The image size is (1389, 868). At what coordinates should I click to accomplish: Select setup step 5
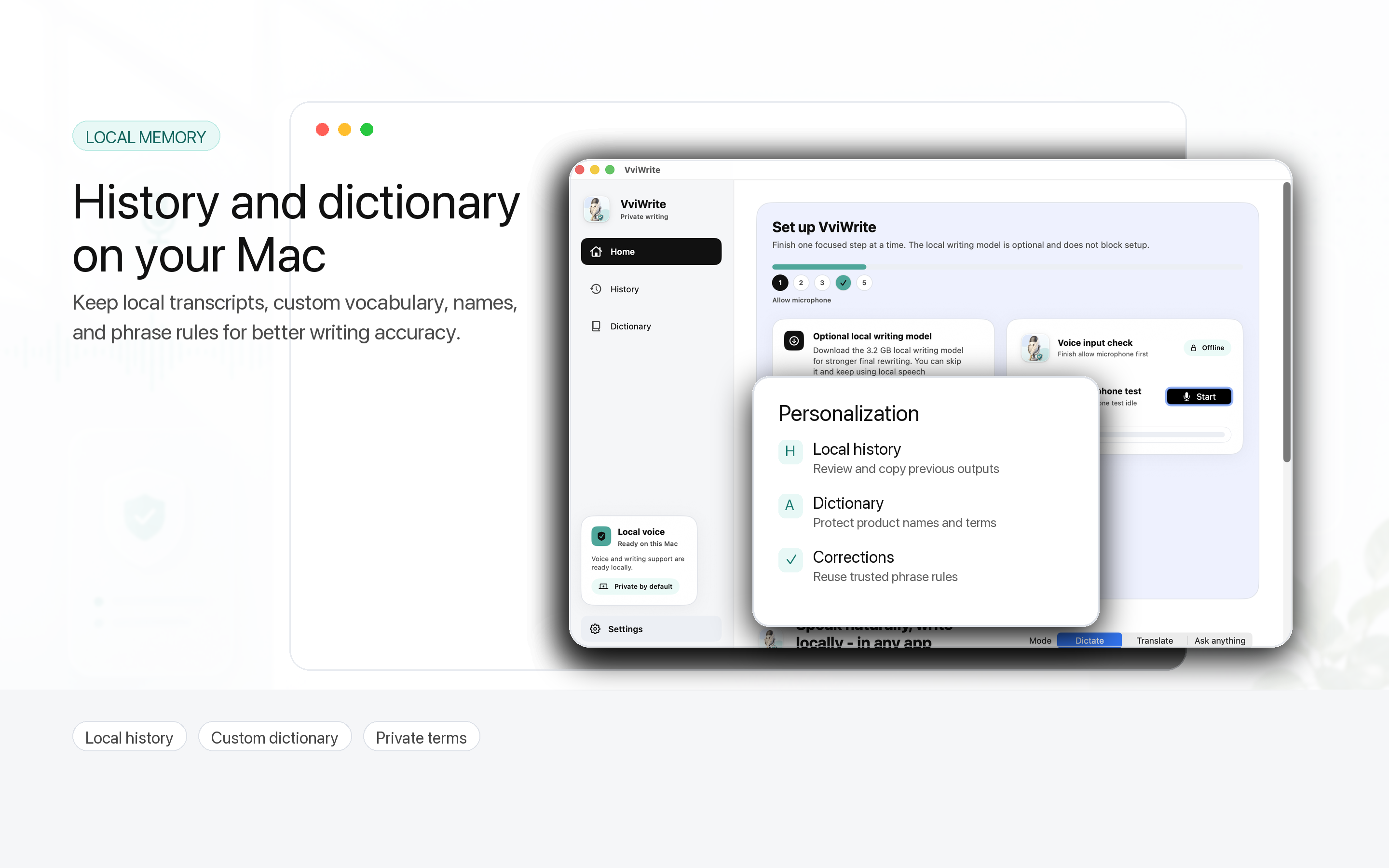(864, 283)
